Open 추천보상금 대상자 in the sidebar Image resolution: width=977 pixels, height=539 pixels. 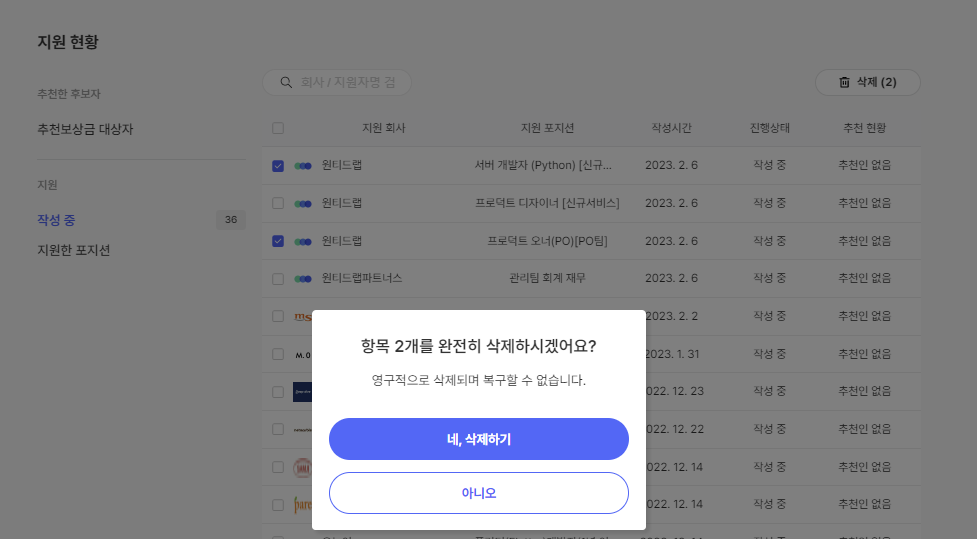(85, 130)
